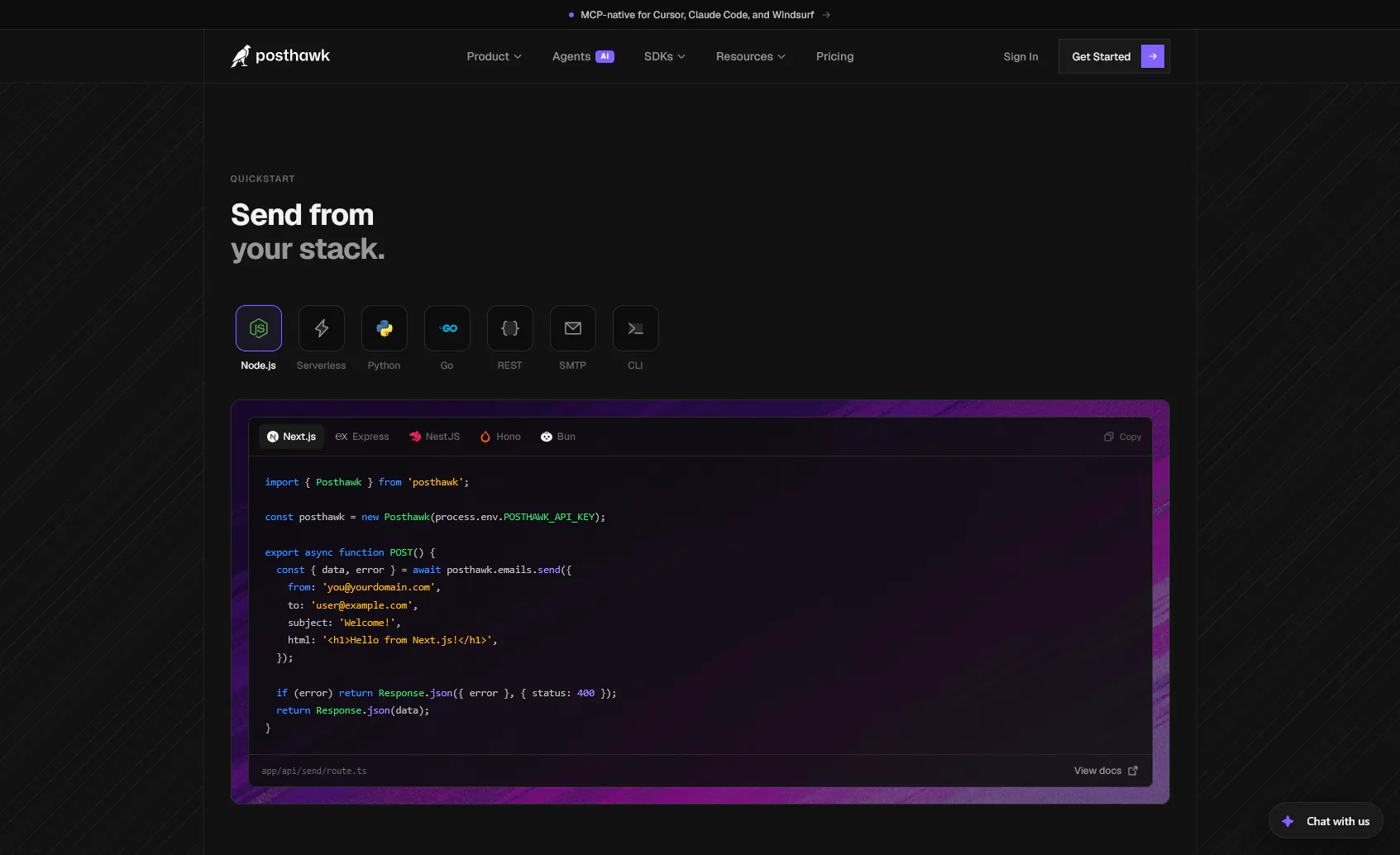This screenshot has width=1400, height=855.
Task: Click the Sign In link
Action: coord(1020,56)
